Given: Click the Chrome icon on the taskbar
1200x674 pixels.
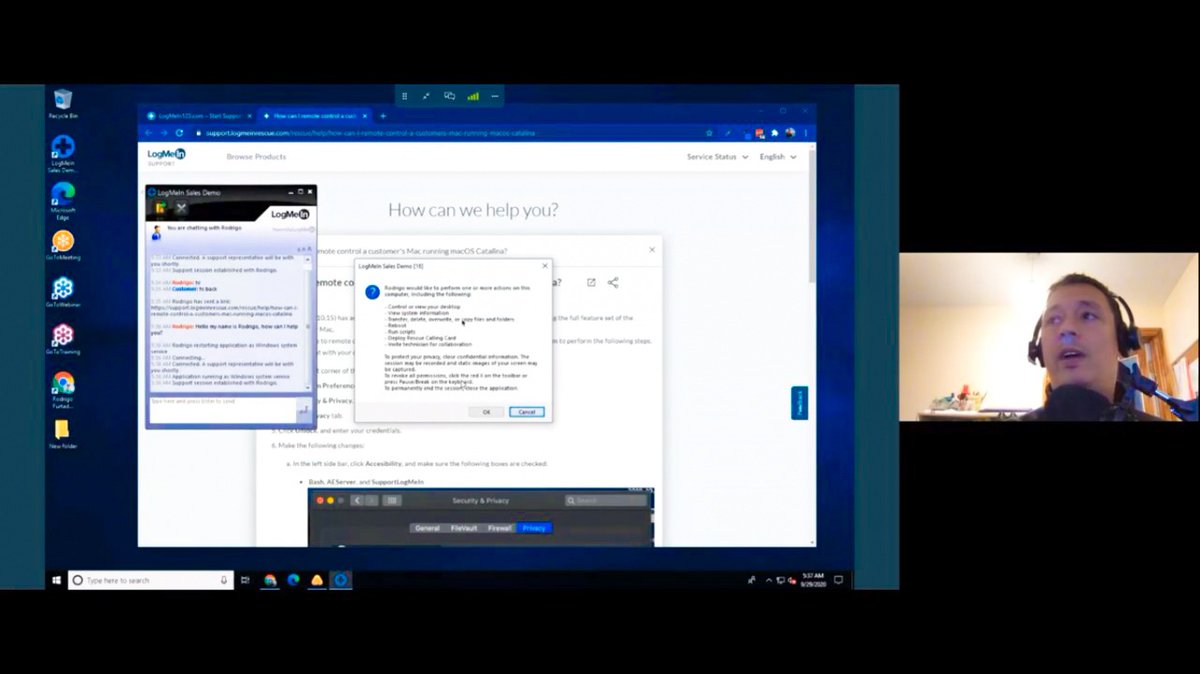Looking at the screenshot, I should (x=270, y=579).
